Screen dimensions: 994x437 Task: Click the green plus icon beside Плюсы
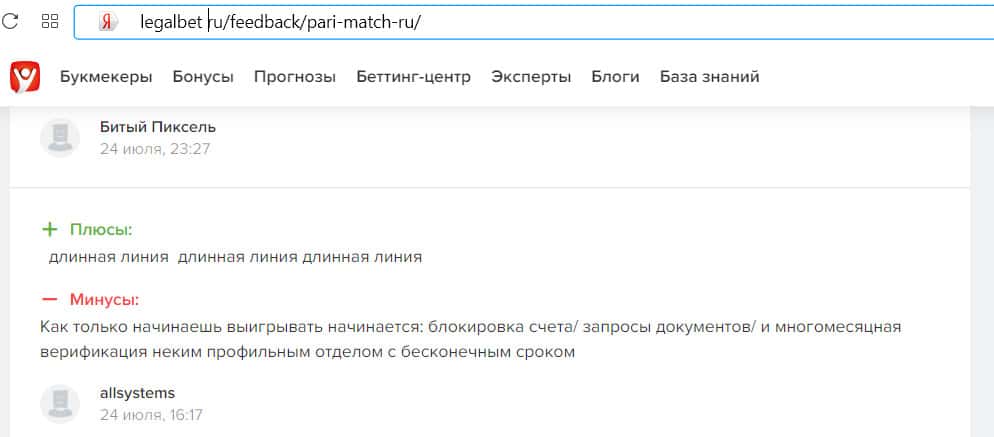point(49,230)
